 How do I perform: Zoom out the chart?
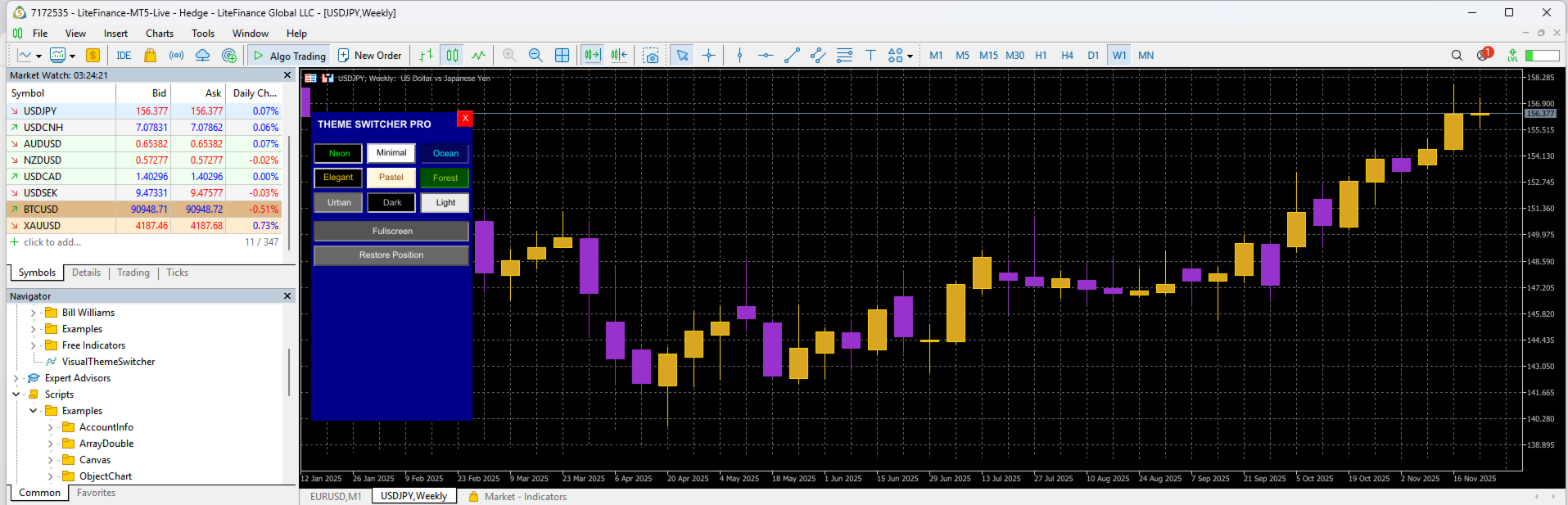pyautogui.click(x=535, y=56)
